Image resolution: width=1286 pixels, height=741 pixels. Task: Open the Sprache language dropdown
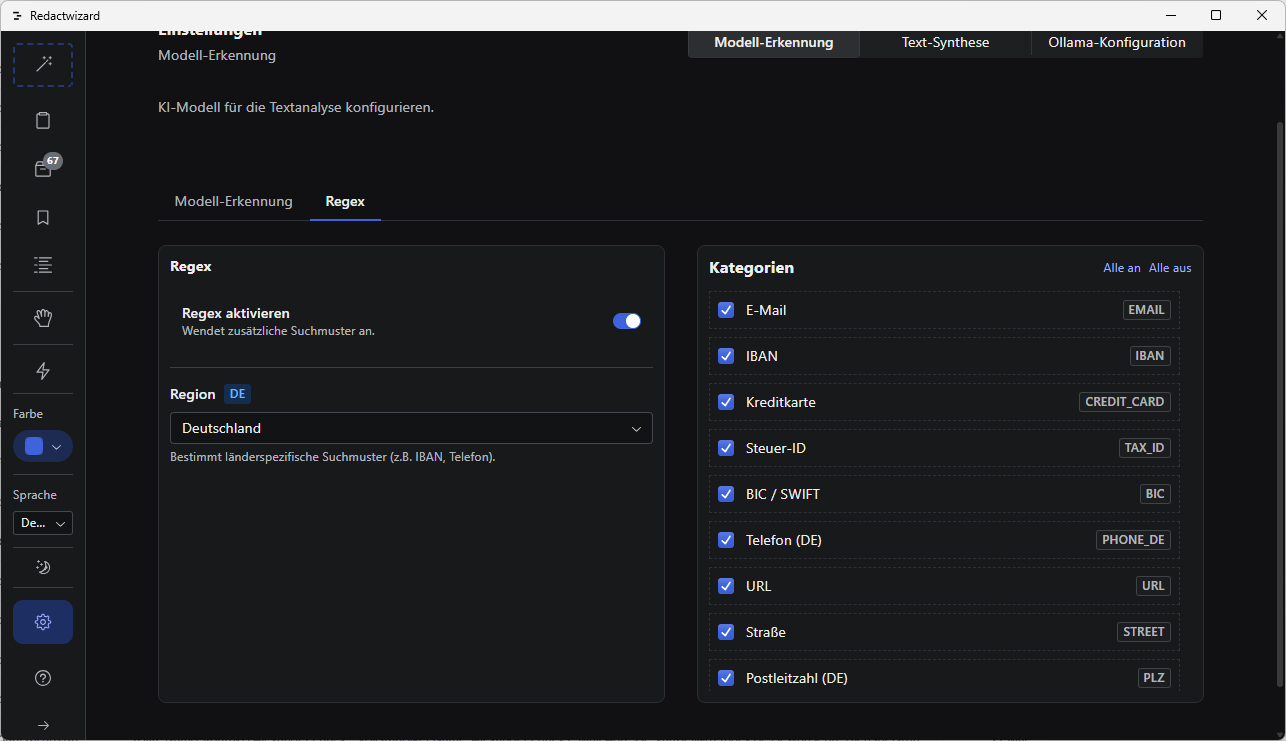(43, 523)
